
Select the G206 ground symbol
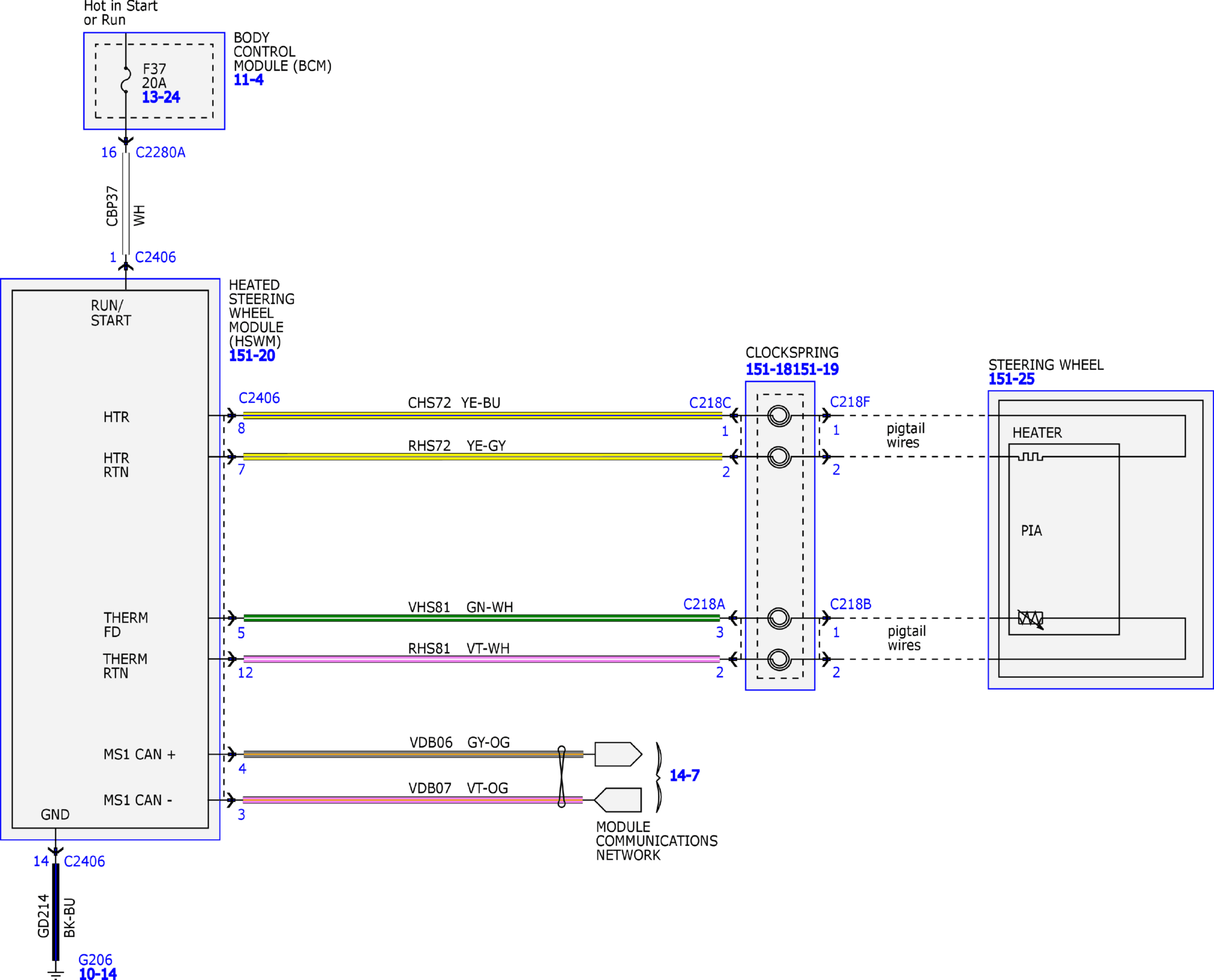click(x=55, y=971)
